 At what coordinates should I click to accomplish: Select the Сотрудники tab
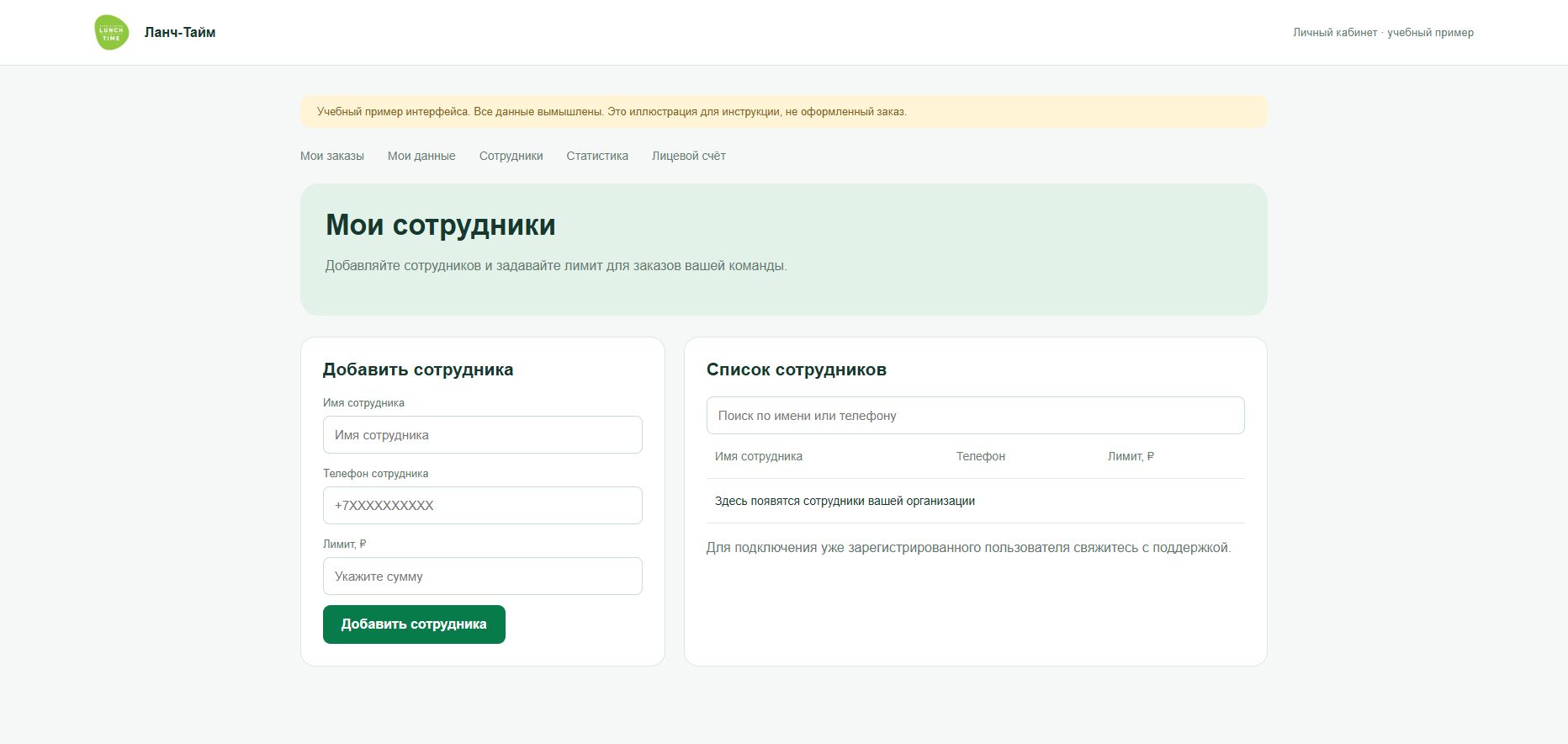click(x=511, y=156)
